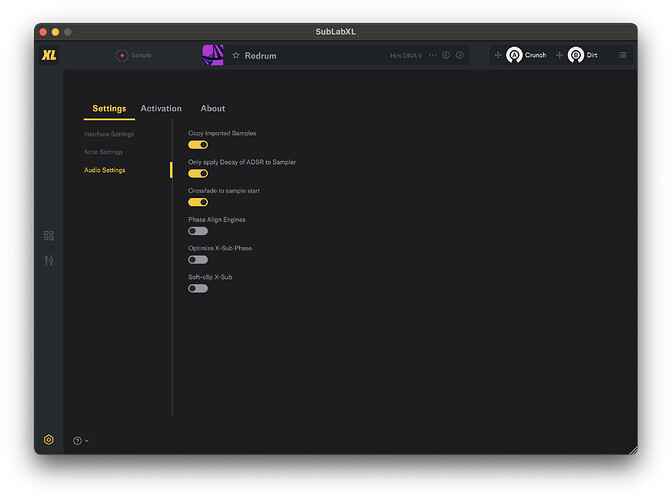This screenshot has width=671, height=500.
Task: Enable Soft-clip X-Sub toggle
Action: tap(198, 289)
